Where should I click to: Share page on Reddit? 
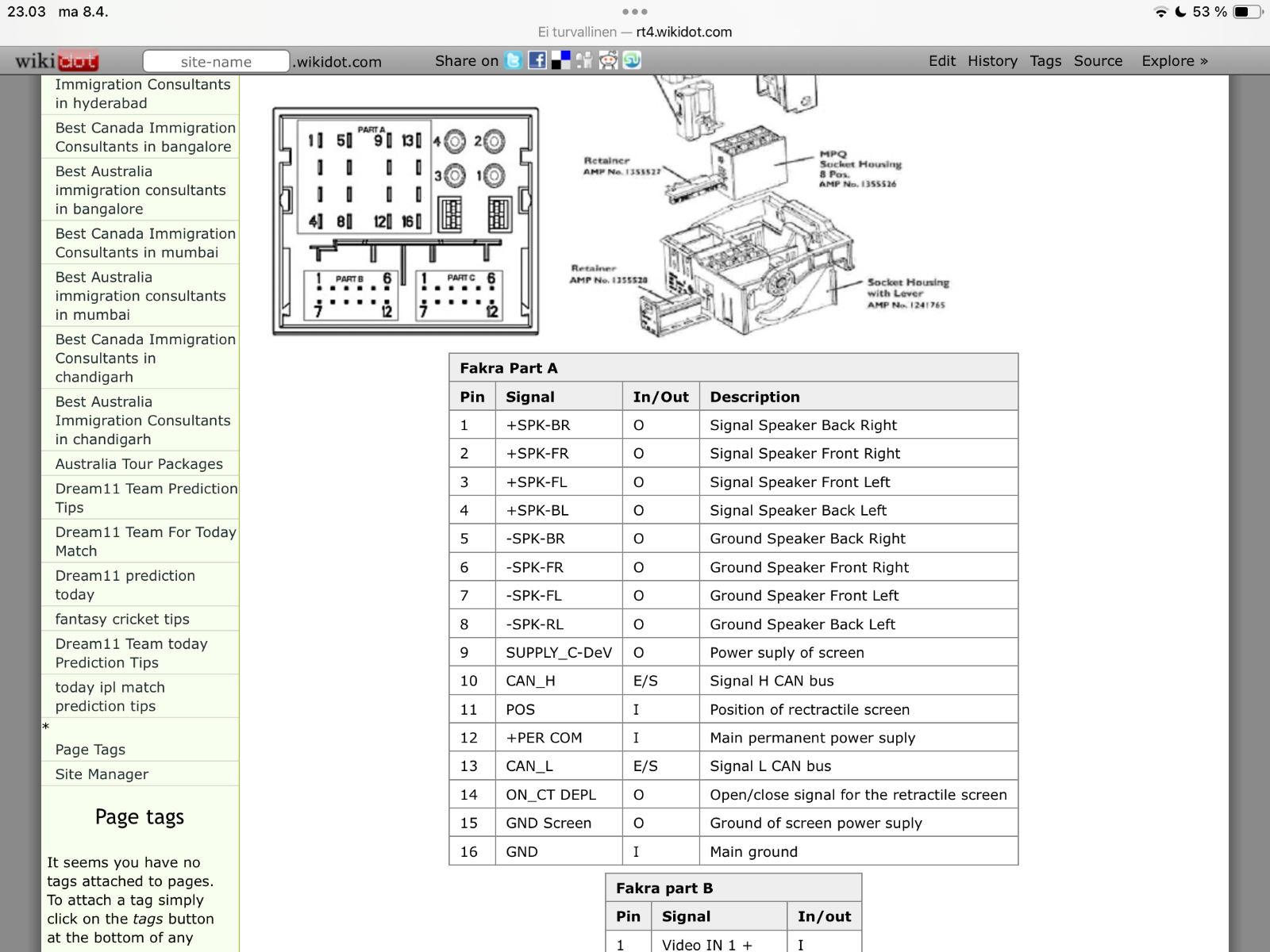click(x=608, y=60)
